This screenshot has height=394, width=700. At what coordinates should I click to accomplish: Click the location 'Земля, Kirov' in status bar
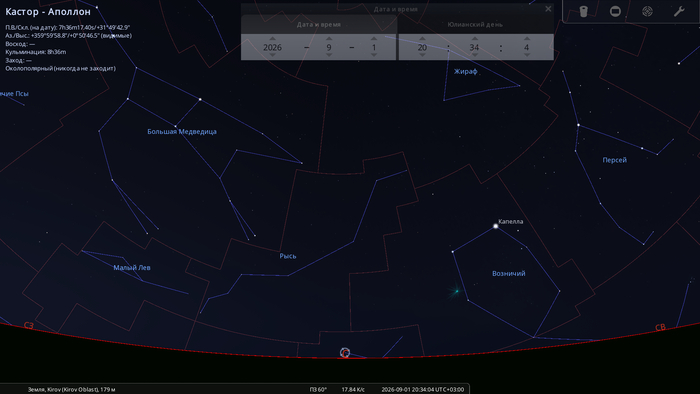pos(71,390)
